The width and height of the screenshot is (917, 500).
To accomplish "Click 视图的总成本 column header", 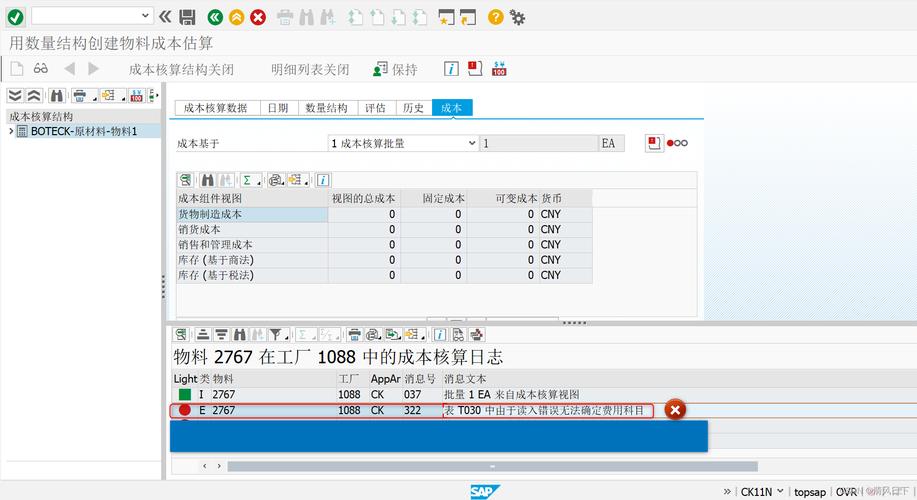I will [x=363, y=198].
